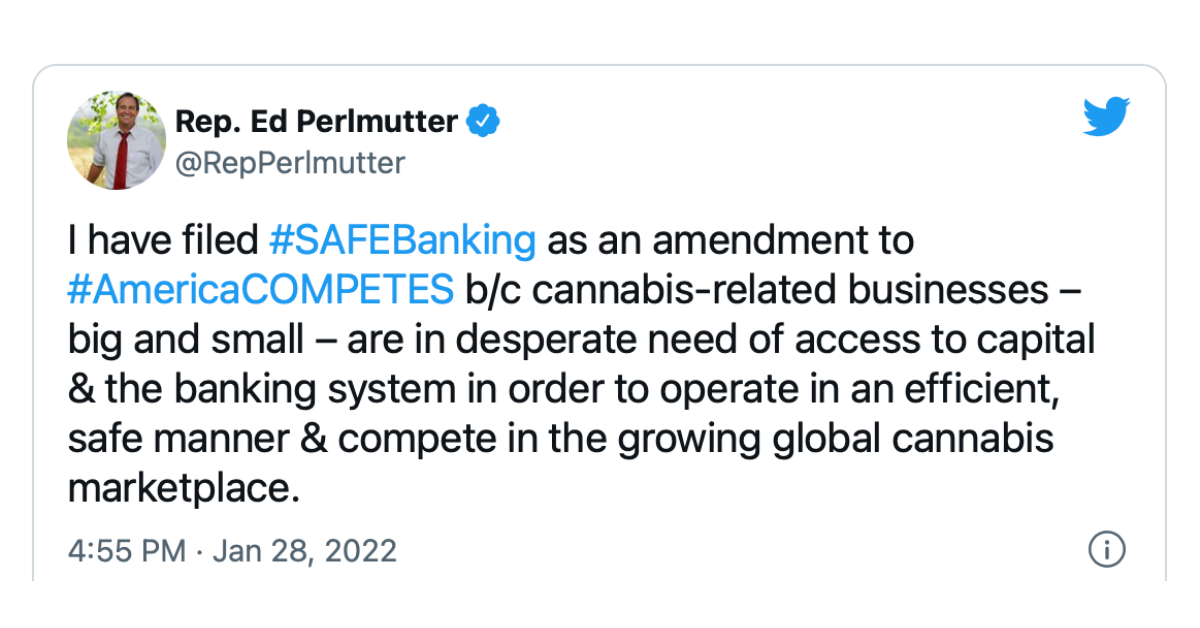The image size is (1200, 628).
Task: Click the blue verified badge checkmark
Action: pos(485,121)
